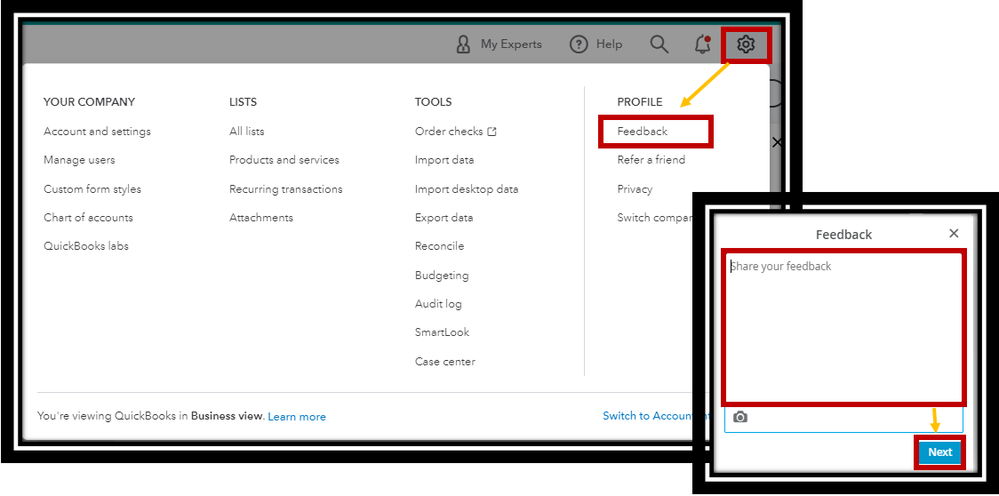This screenshot has width=999, height=496.
Task: Click the TOOLS column heading
Action: [x=433, y=102]
